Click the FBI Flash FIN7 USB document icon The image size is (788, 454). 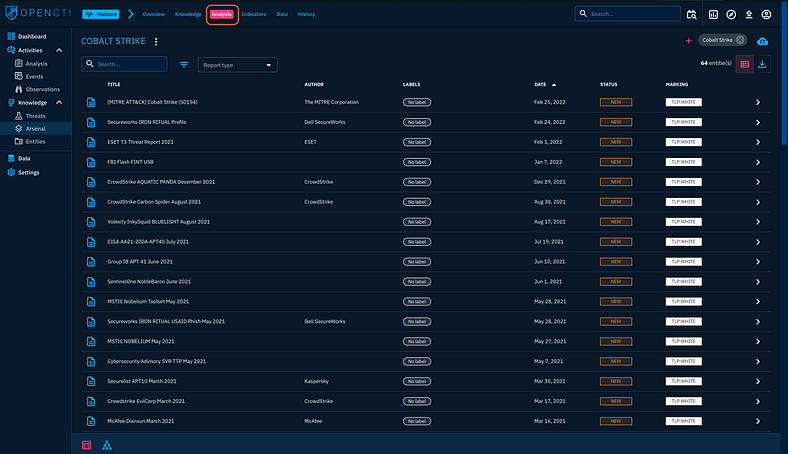pos(91,162)
